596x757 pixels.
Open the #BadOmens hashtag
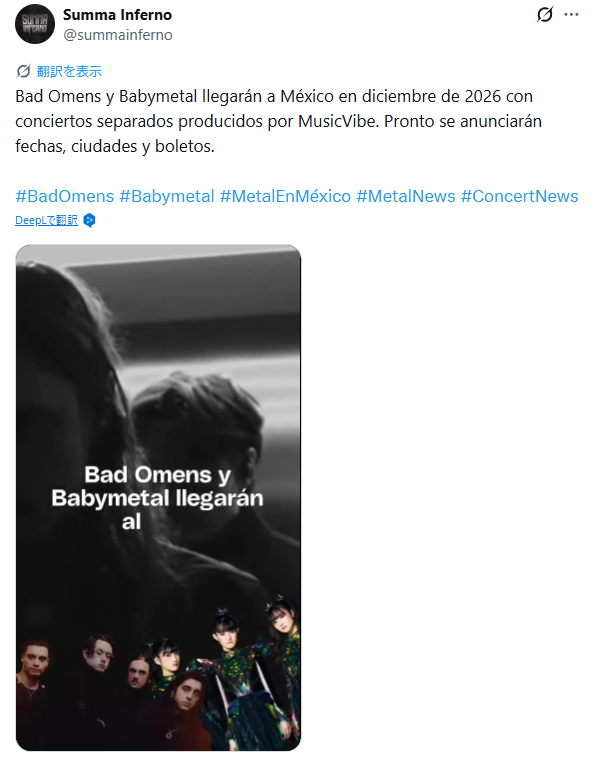coord(65,196)
